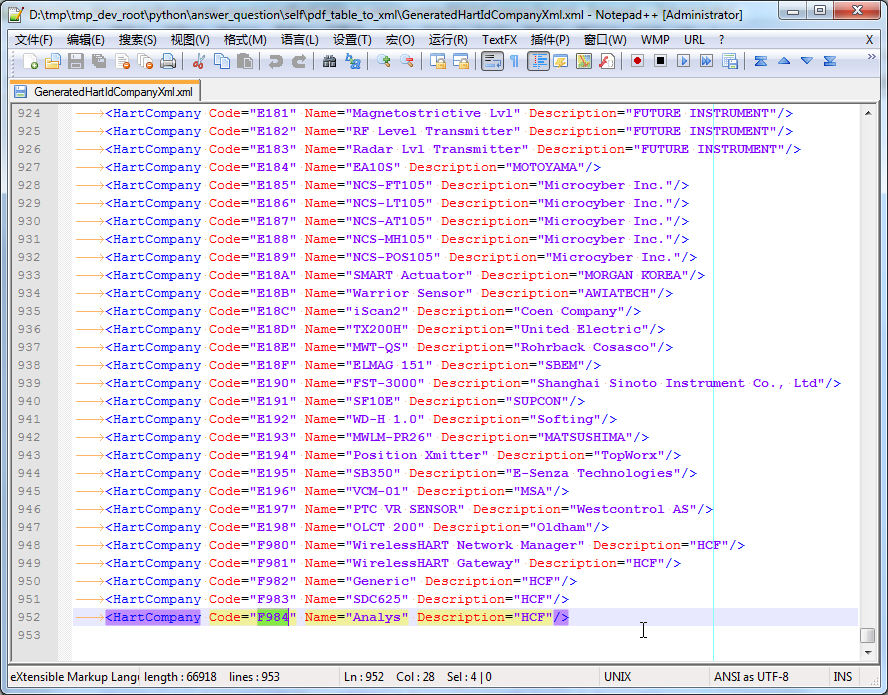Click the New file toolbar icon
The image size is (888, 695).
coord(30,61)
